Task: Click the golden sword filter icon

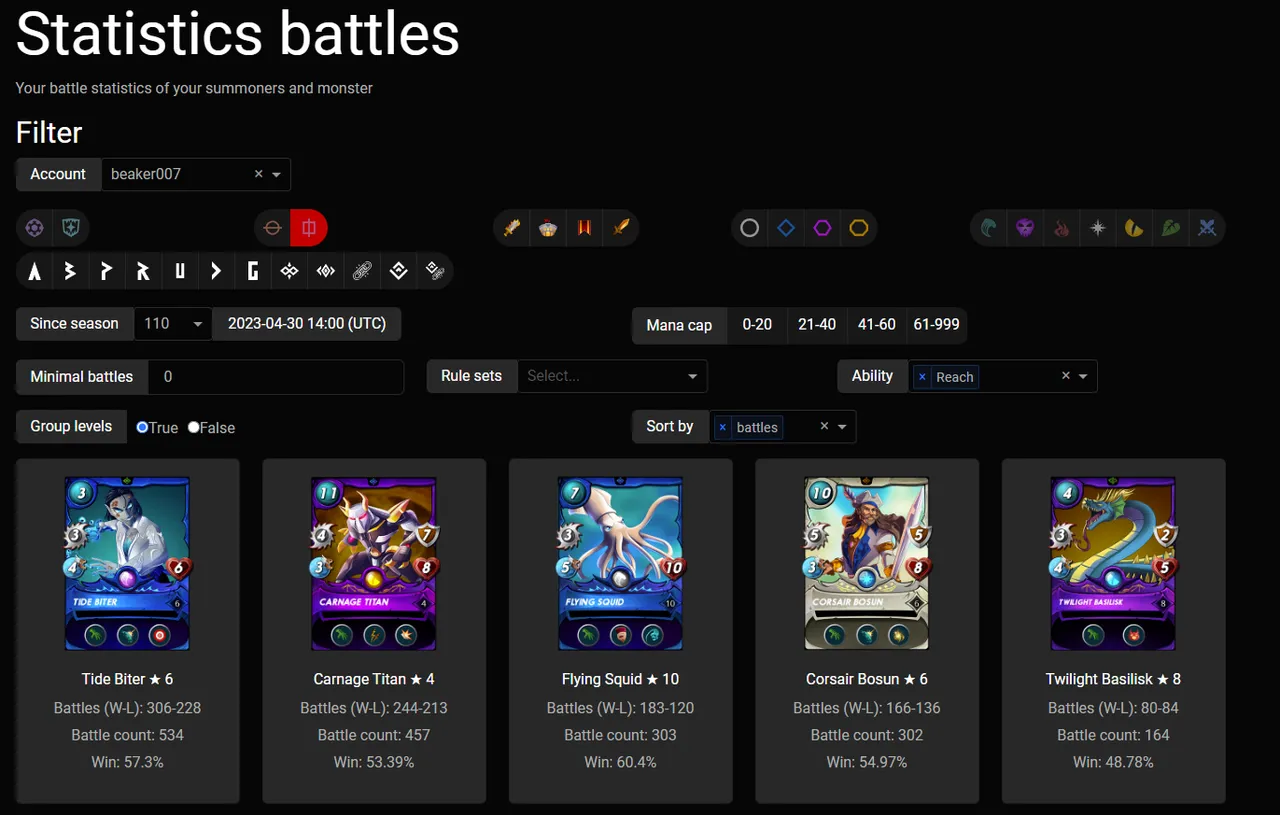Action: click(x=621, y=228)
